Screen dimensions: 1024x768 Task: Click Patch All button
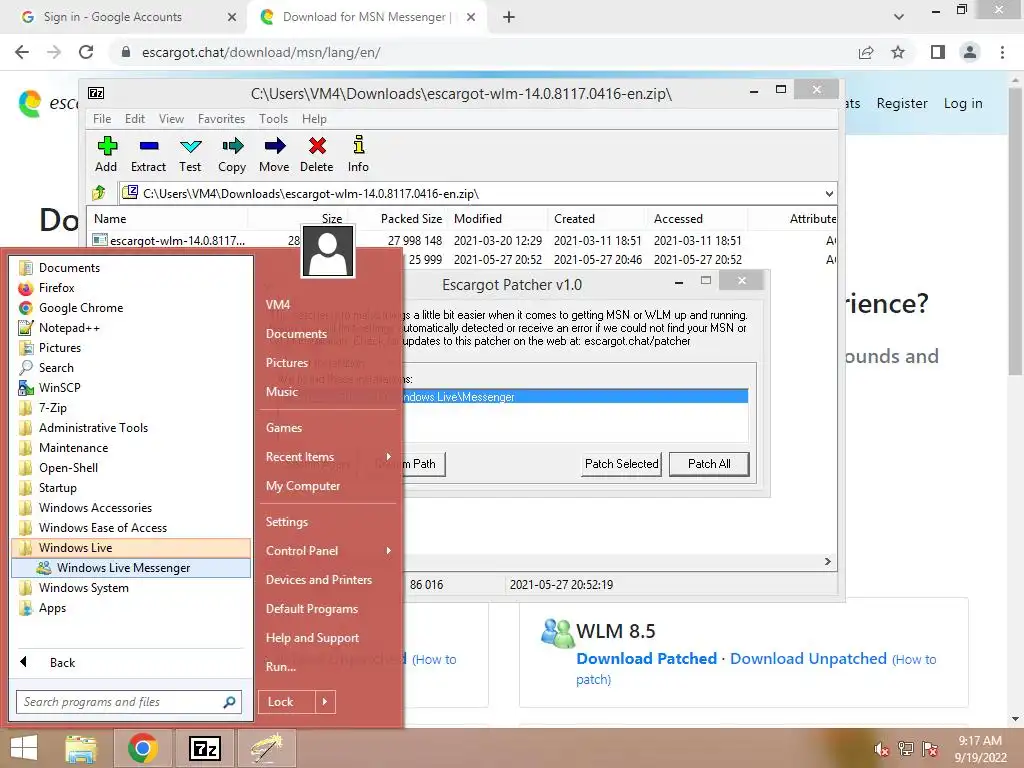coord(709,464)
